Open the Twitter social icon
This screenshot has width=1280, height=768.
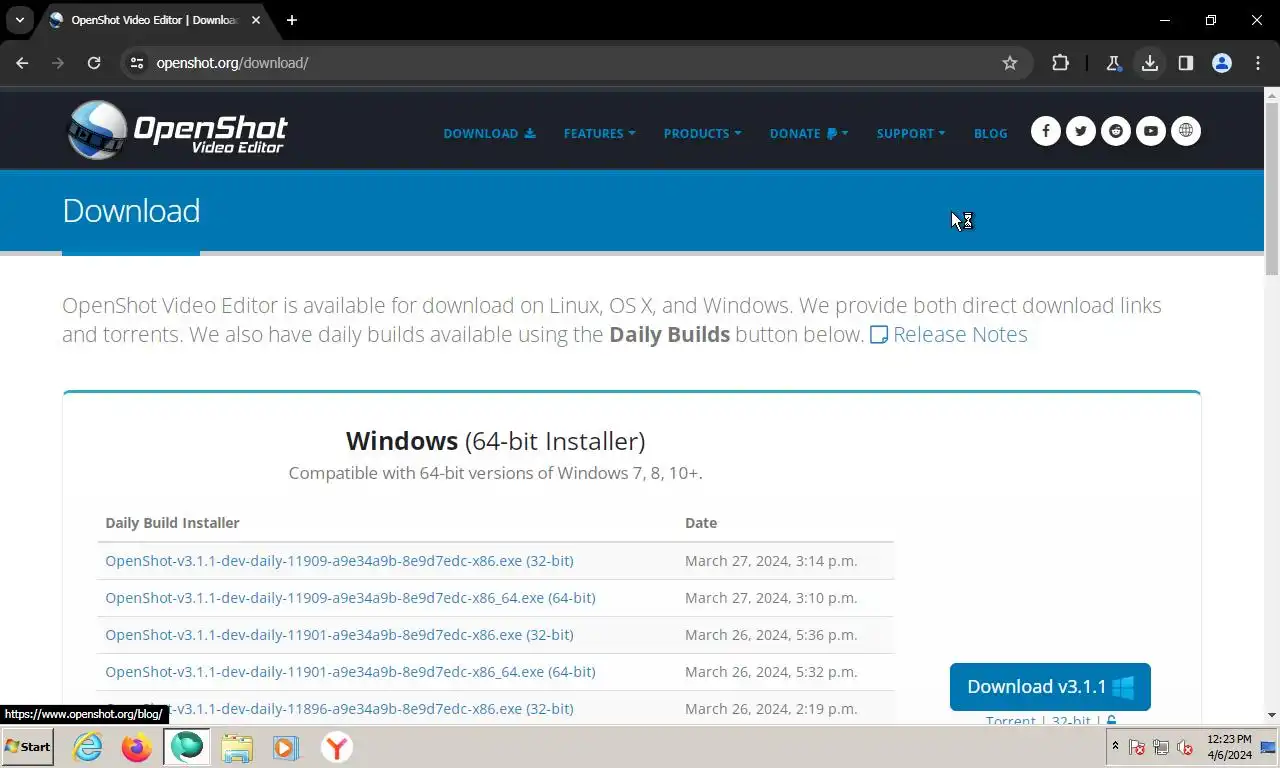(1081, 131)
